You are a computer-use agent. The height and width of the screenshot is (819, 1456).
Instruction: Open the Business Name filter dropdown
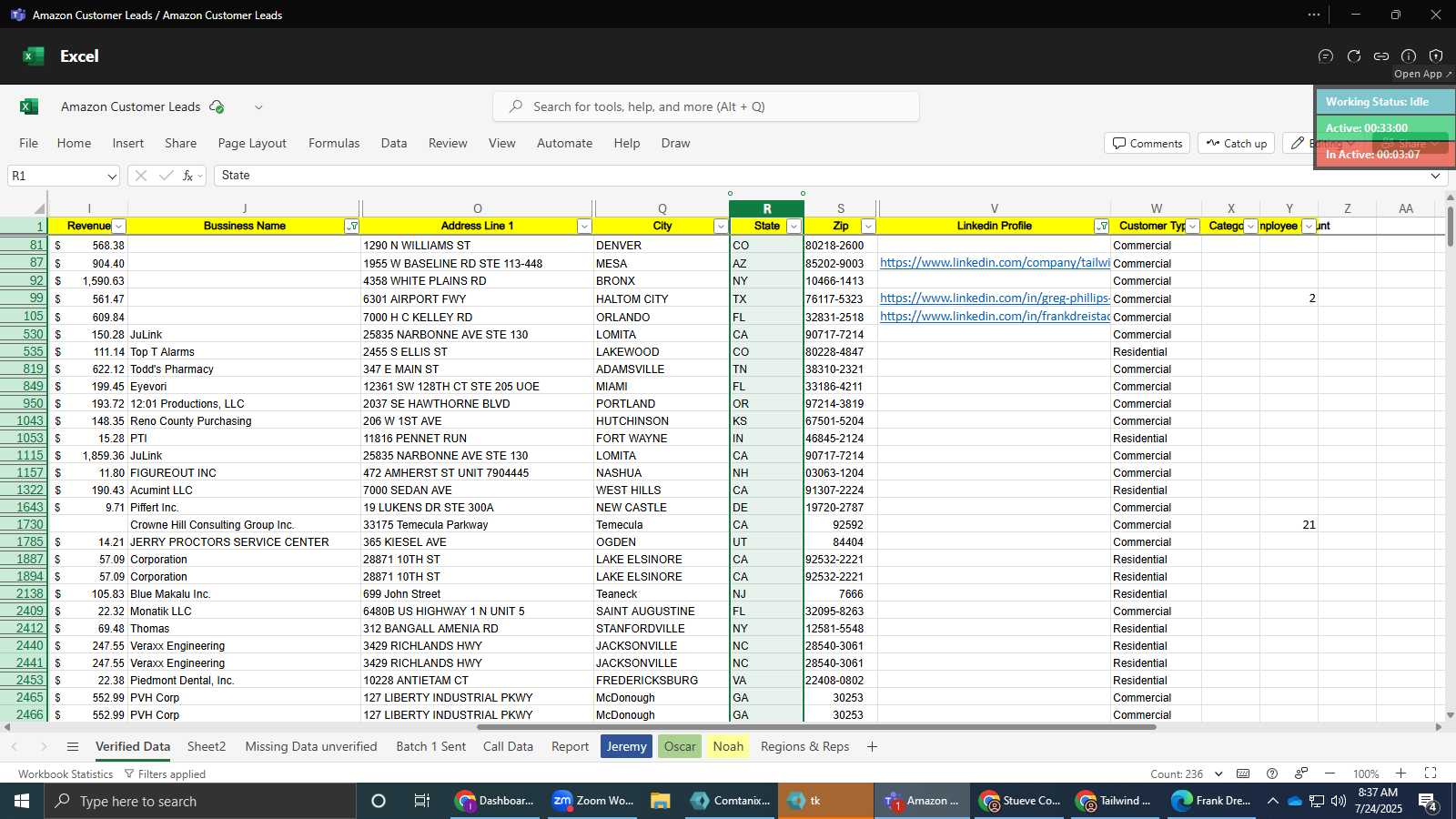pyautogui.click(x=352, y=227)
